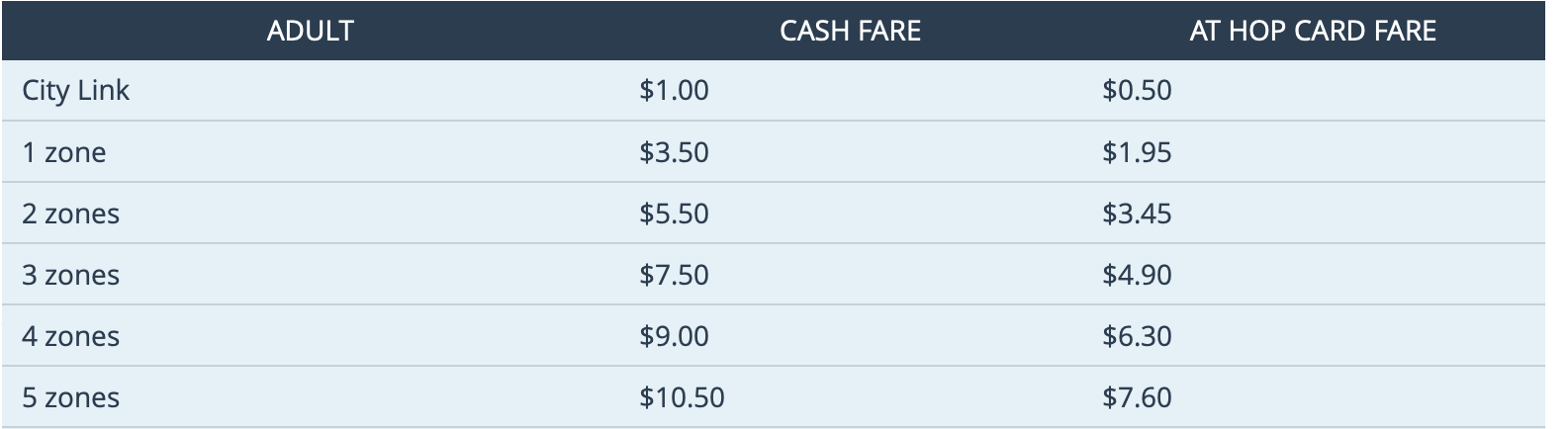Click the $7.60 HOP card fare
Image resolution: width=1568 pixels, height=429 pixels.
coord(1137,397)
